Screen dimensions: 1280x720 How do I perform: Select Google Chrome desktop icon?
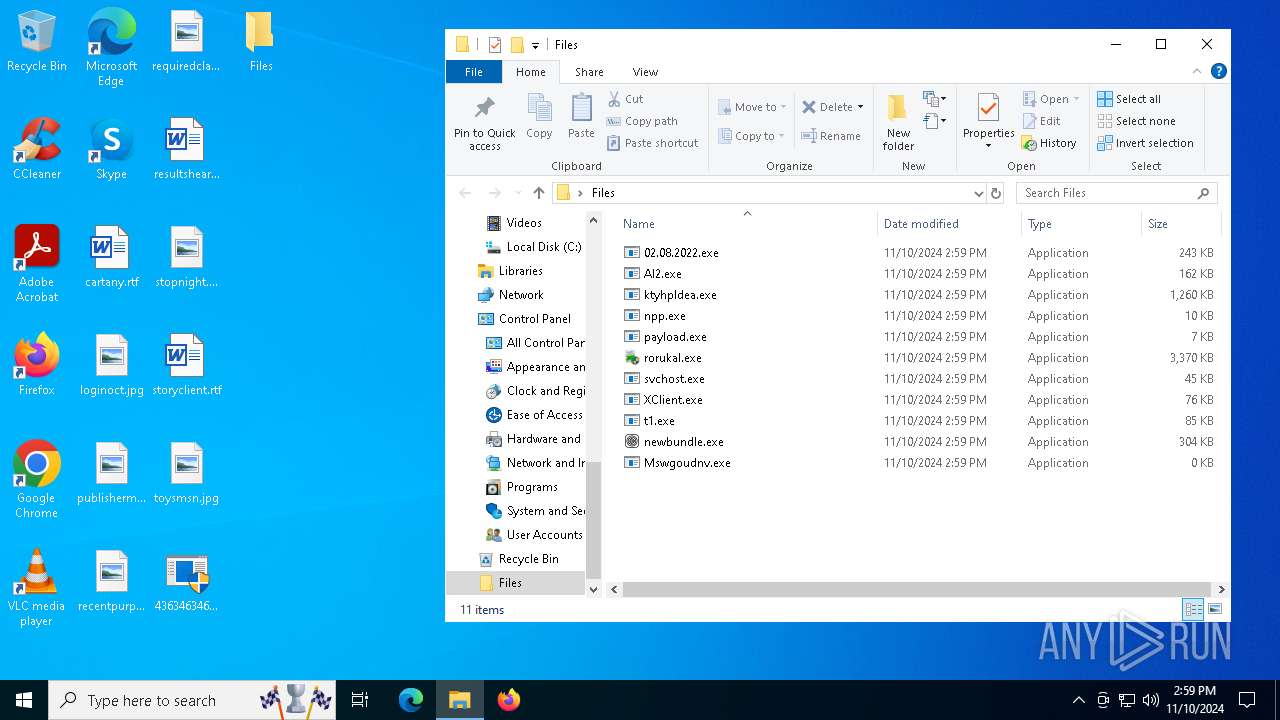point(37,480)
